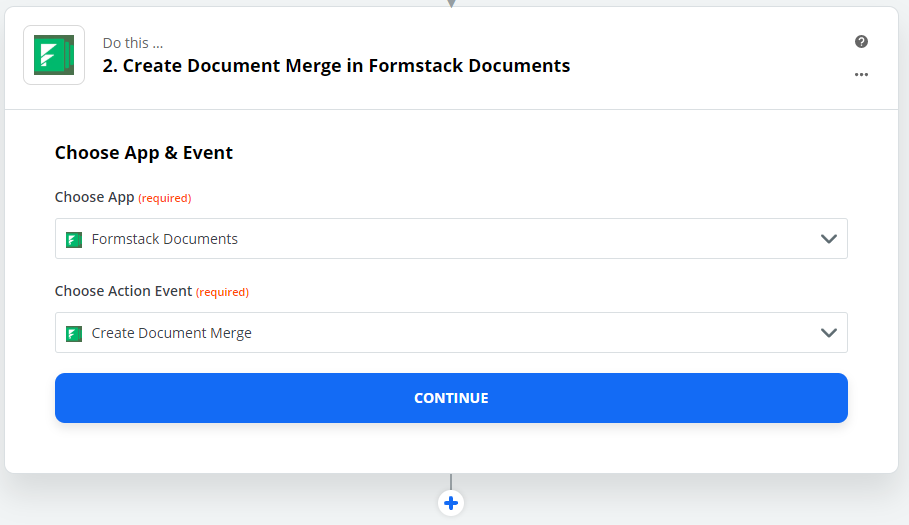This screenshot has height=525, width=909.
Task: Click Formstack icon inside Action Event field
Action: pyautogui.click(x=73, y=333)
